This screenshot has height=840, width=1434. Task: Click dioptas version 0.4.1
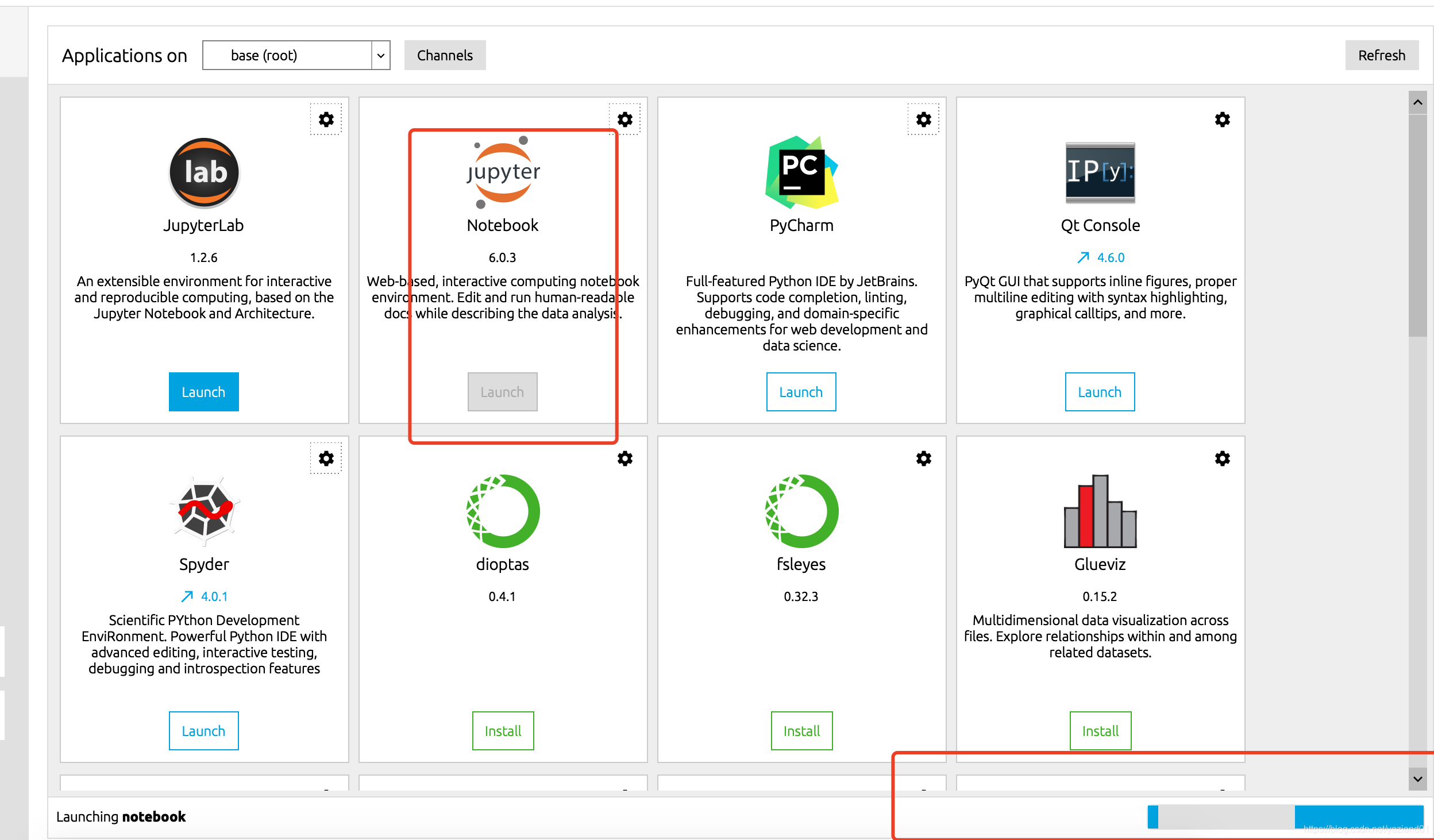pyautogui.click(x=502, y=596)
